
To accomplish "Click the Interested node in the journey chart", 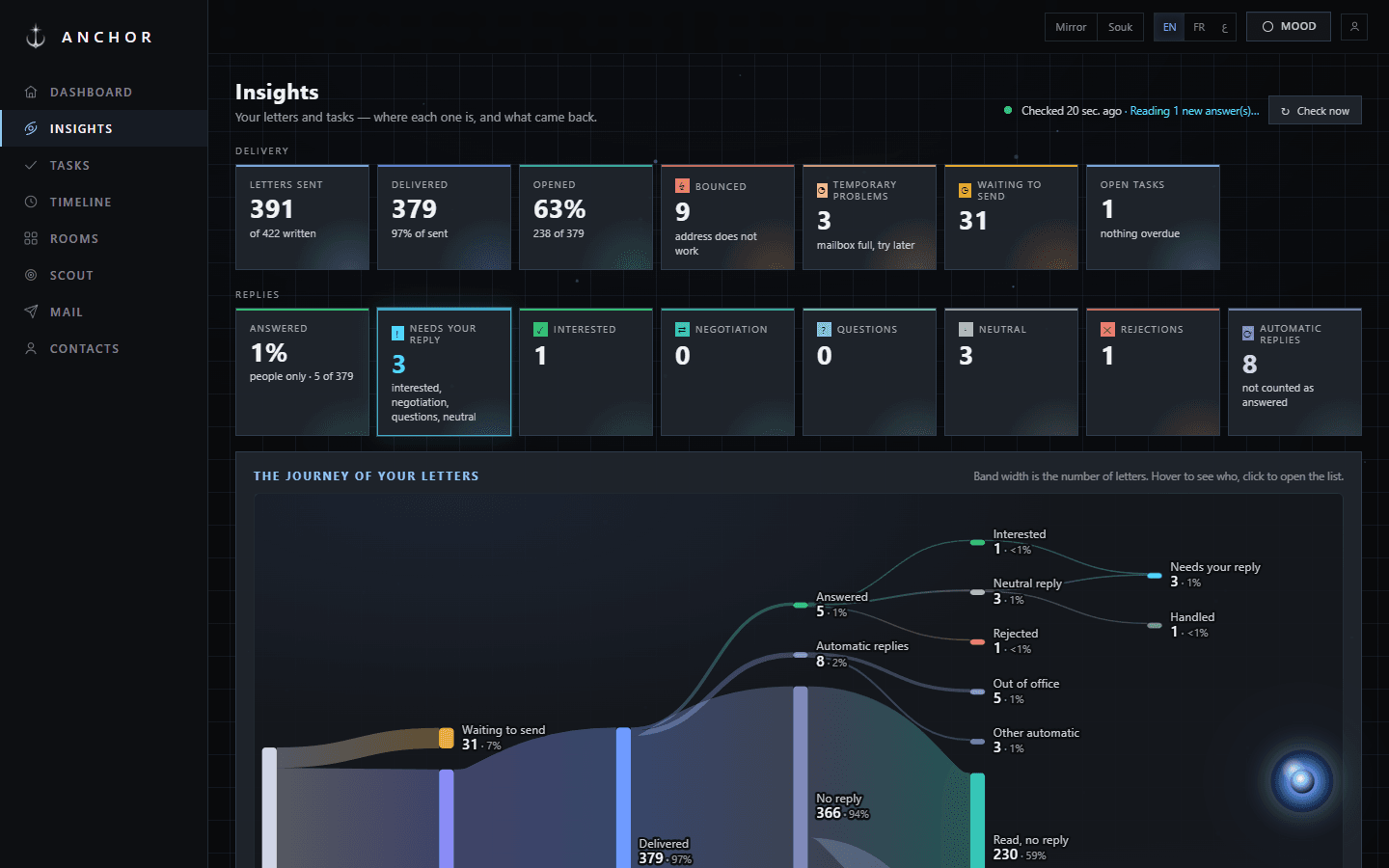I will [977, 542].
